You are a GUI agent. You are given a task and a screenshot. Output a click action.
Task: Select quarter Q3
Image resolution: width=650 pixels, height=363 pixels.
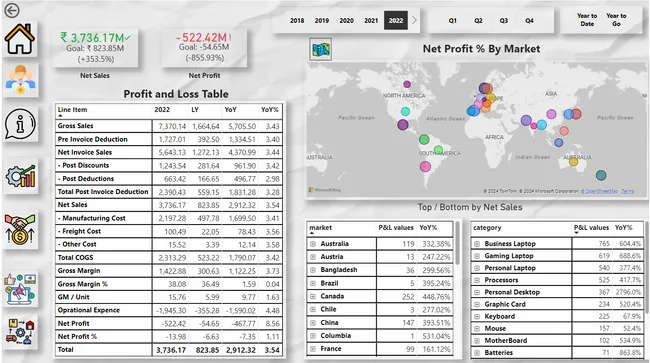point(504,20)
